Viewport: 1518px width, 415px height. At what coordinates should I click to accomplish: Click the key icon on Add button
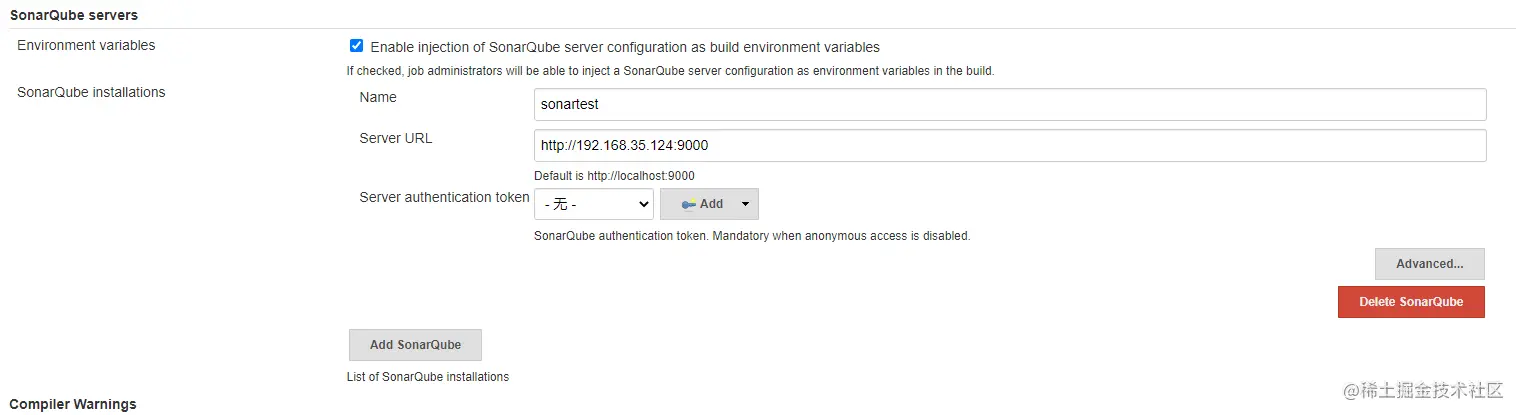click(x=688, y=204)
